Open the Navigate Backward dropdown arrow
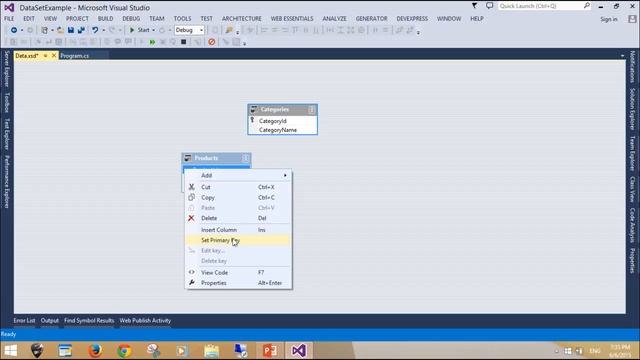This screenshot has width=640, height=360. pyautogui.click(x=22, y=30)
